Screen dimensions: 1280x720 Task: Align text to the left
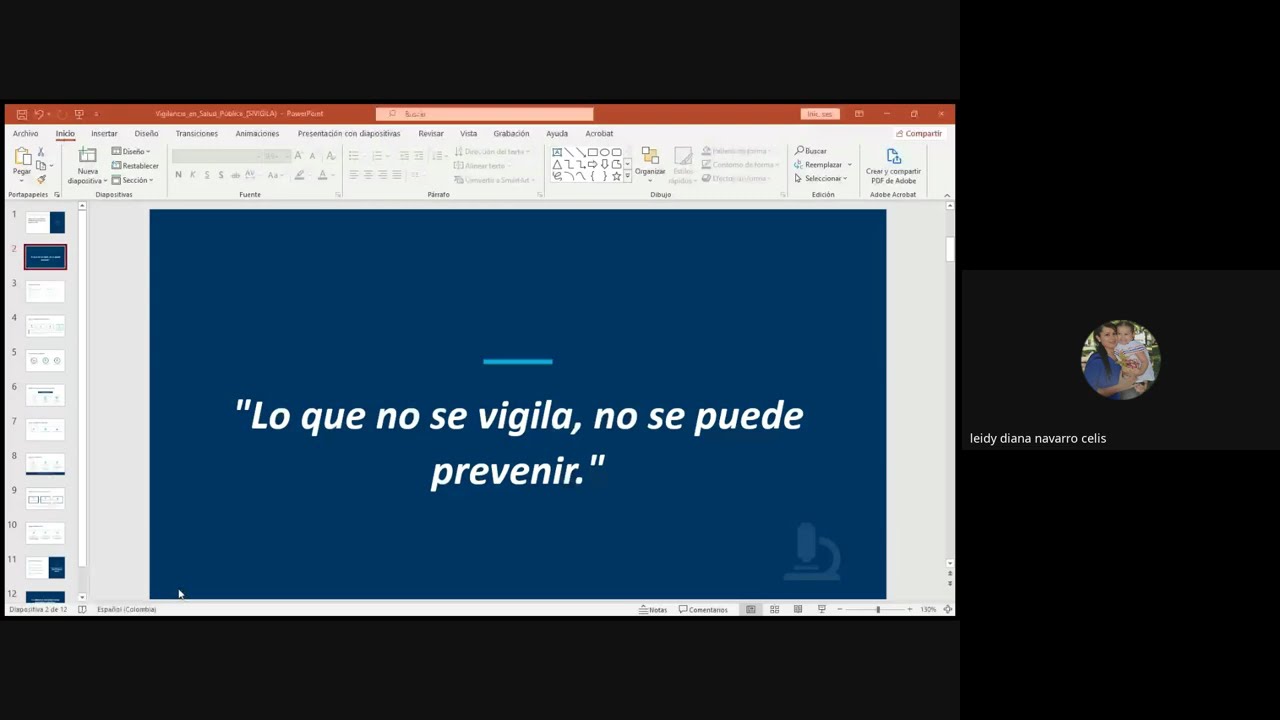[354, 175]
